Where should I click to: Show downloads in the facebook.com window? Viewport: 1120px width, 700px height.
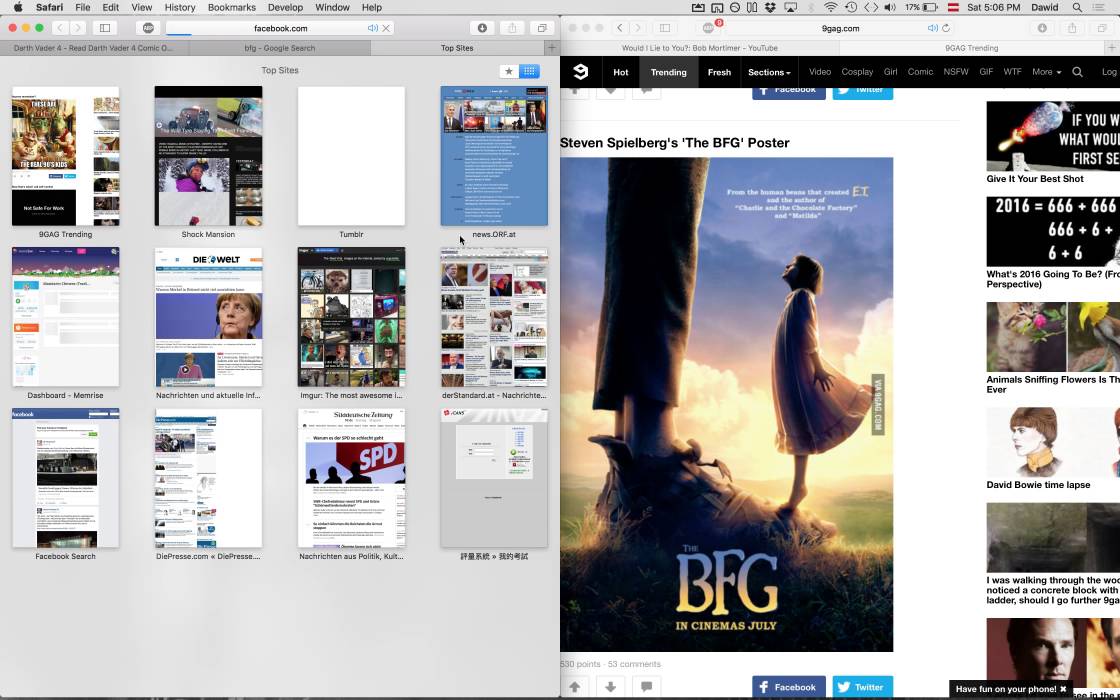482,28
